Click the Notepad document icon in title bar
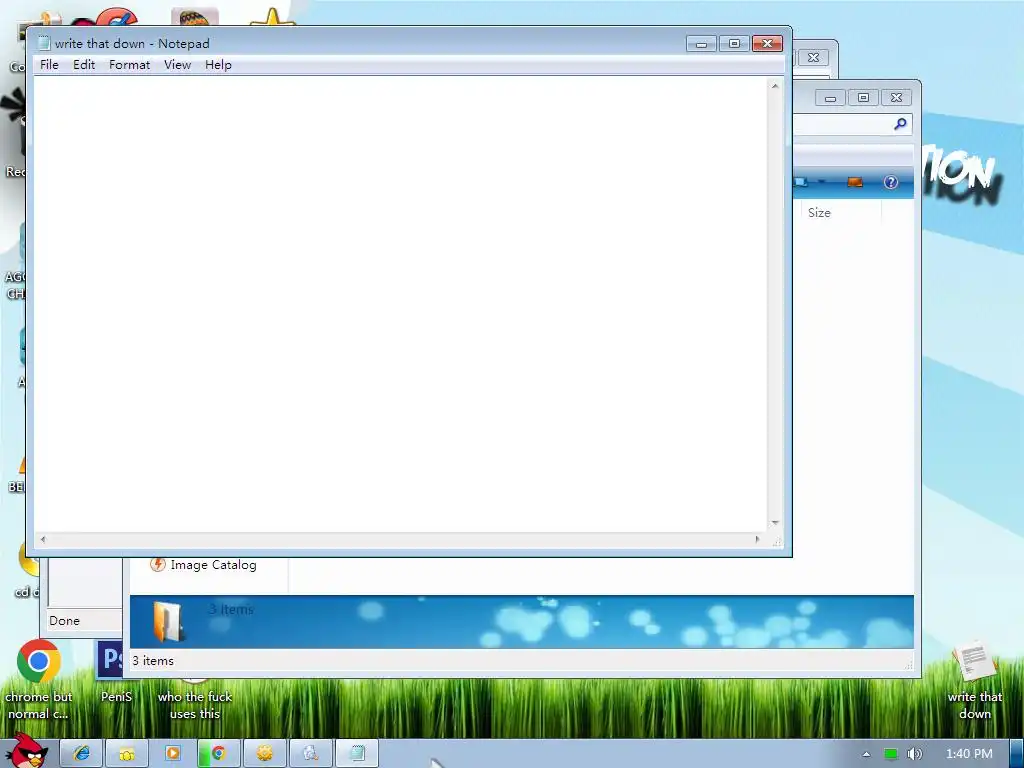This screenshot has width=1024, height=768. click(x=44, y=43)
